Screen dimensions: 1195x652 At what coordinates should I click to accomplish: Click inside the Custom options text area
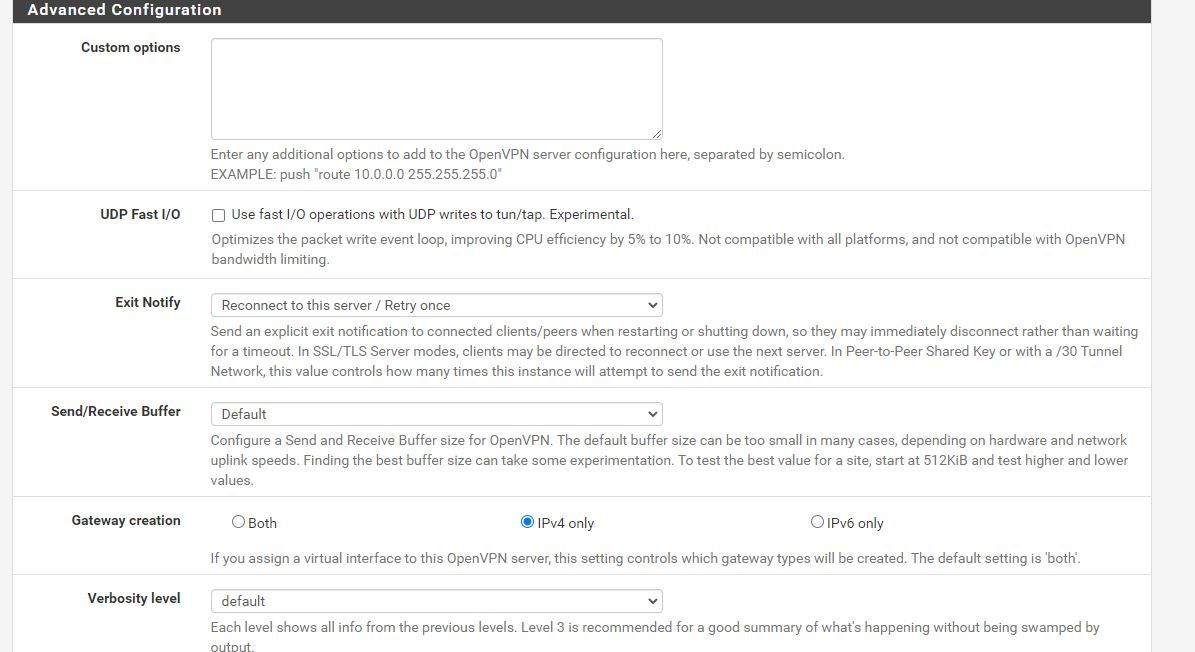point(436,89)
